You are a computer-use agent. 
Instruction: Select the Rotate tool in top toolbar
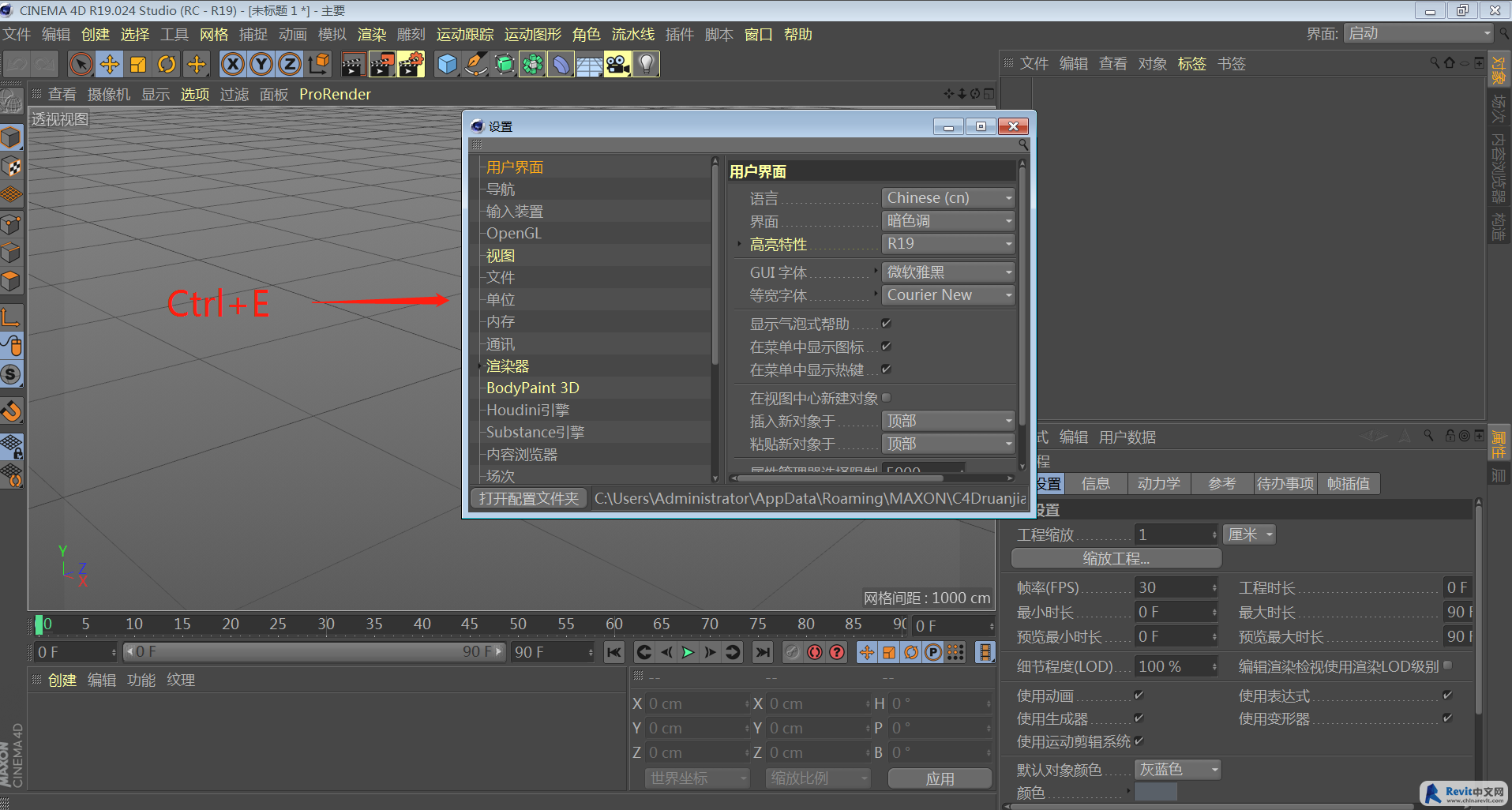click(x=167, y=64)
